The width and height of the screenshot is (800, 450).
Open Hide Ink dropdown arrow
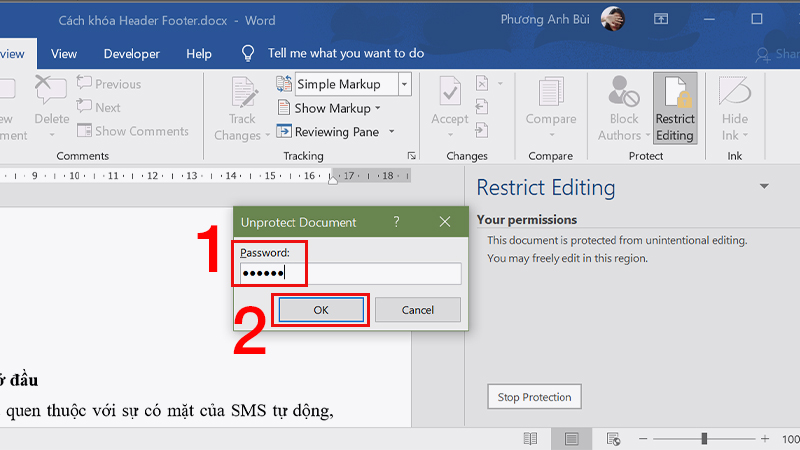[745, 135]
